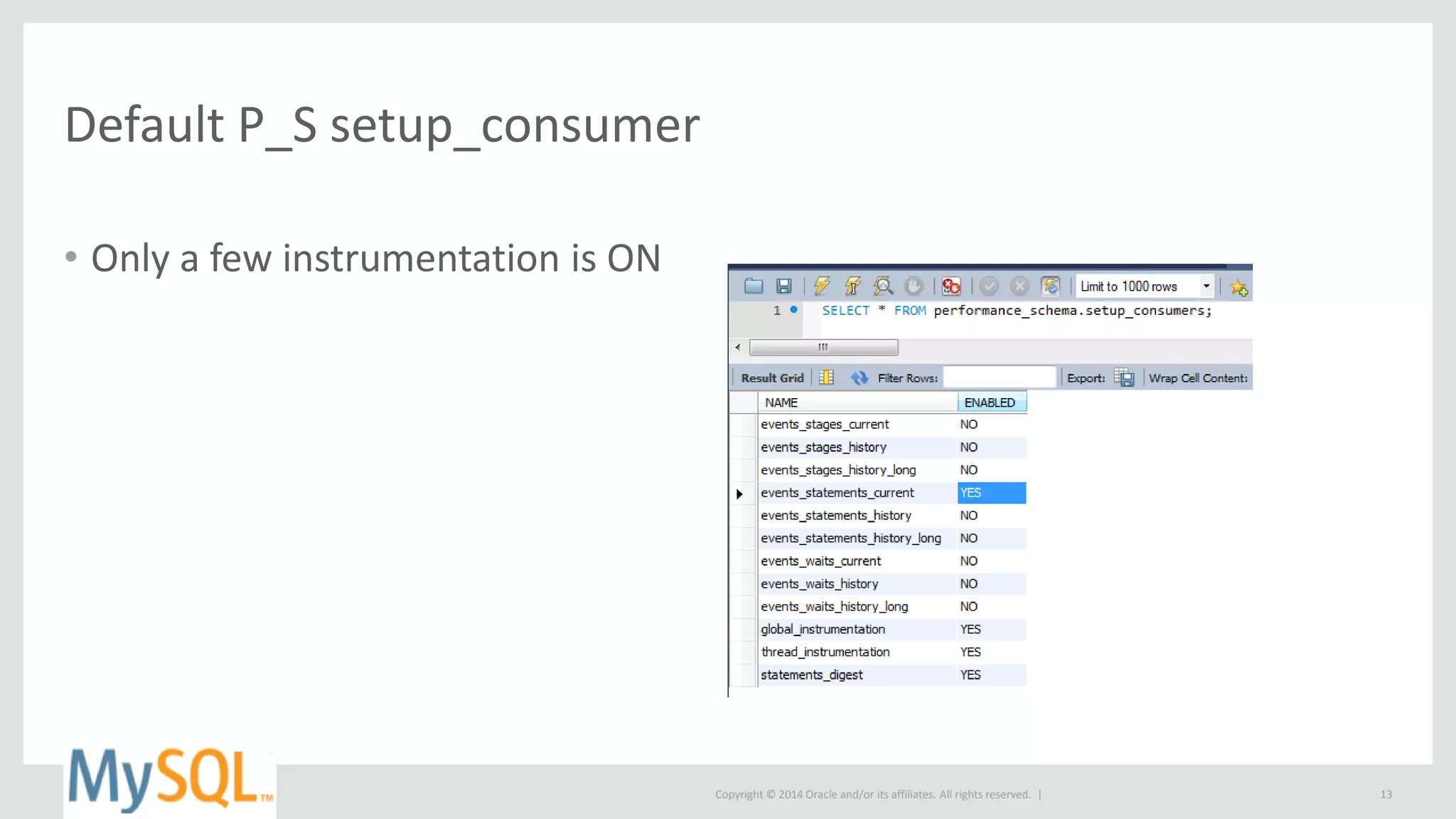Execute statement under cursor lightning icon

pos(852,287)
